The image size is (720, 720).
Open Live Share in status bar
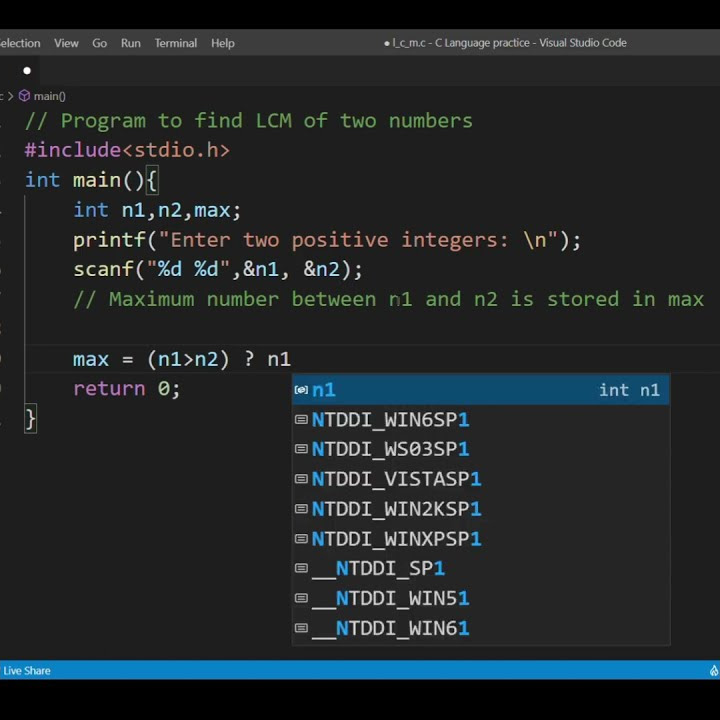coord(27,671)
